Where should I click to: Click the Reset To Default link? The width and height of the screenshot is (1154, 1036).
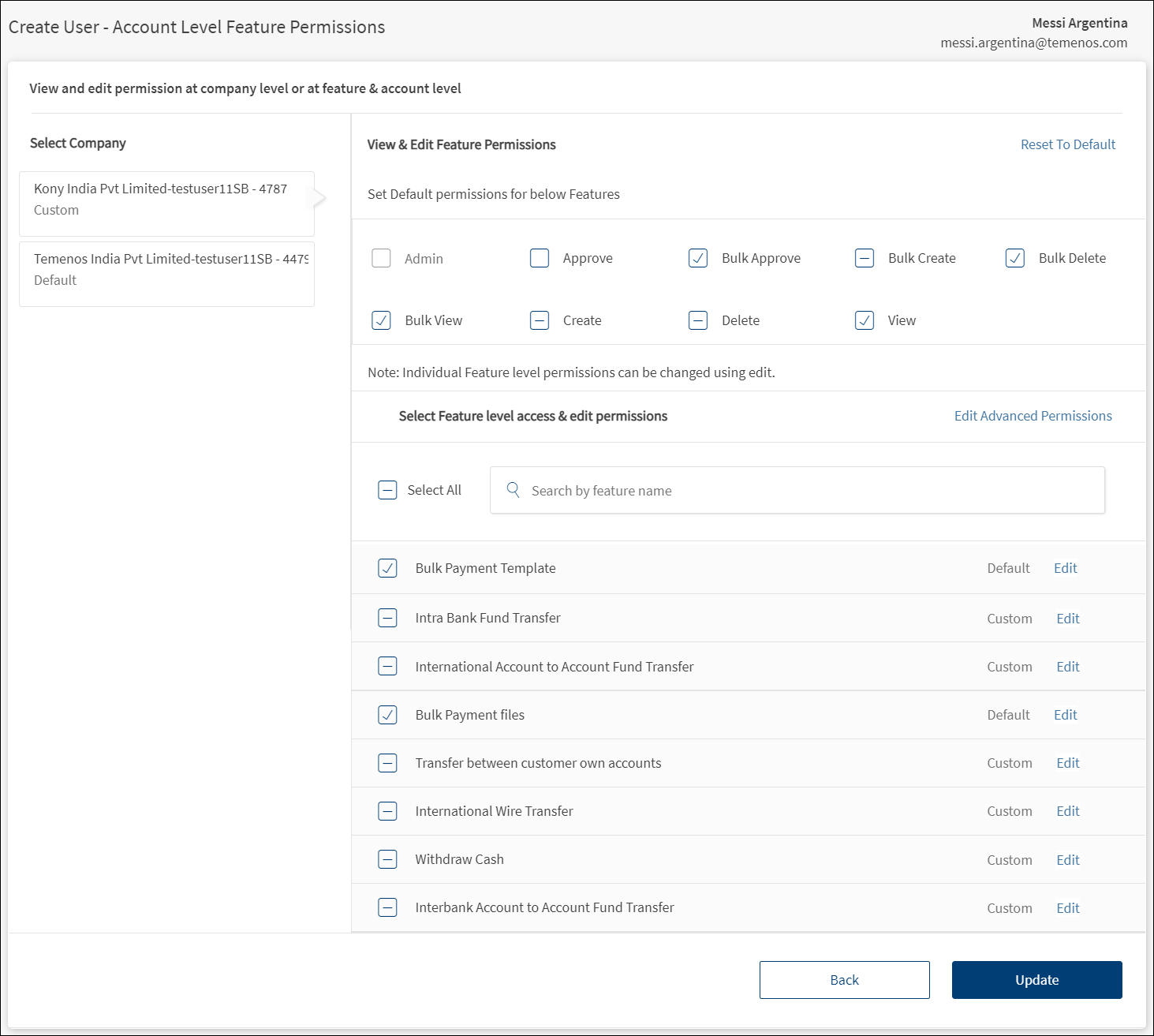pos(1067,144)
